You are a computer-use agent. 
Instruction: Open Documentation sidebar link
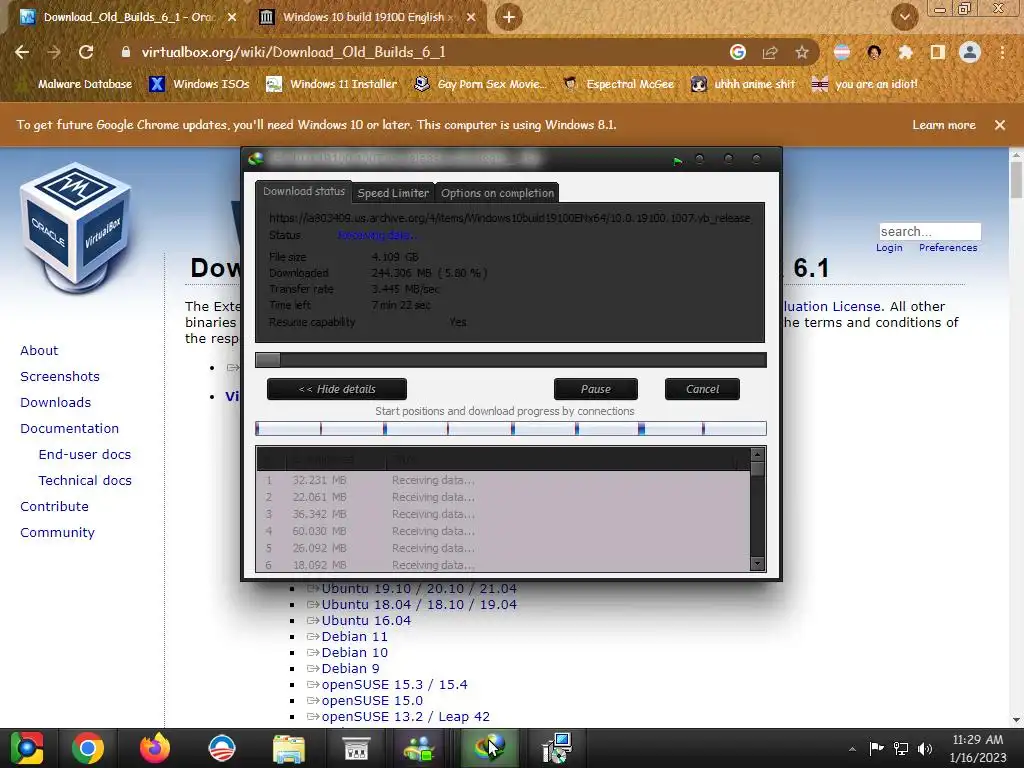69,428
